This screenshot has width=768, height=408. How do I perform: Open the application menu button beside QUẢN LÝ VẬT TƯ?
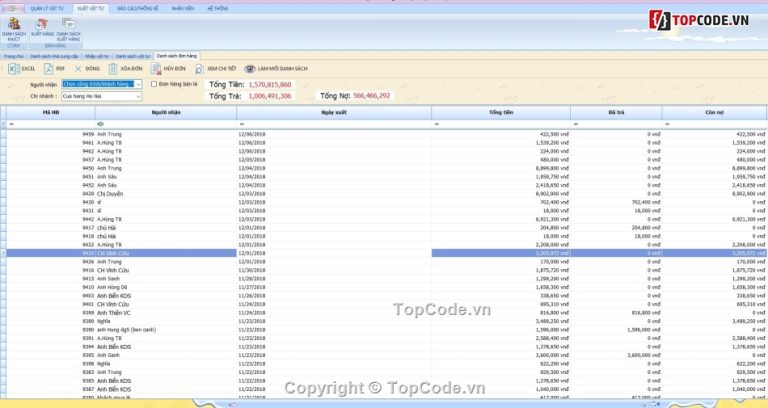point(12,8)
